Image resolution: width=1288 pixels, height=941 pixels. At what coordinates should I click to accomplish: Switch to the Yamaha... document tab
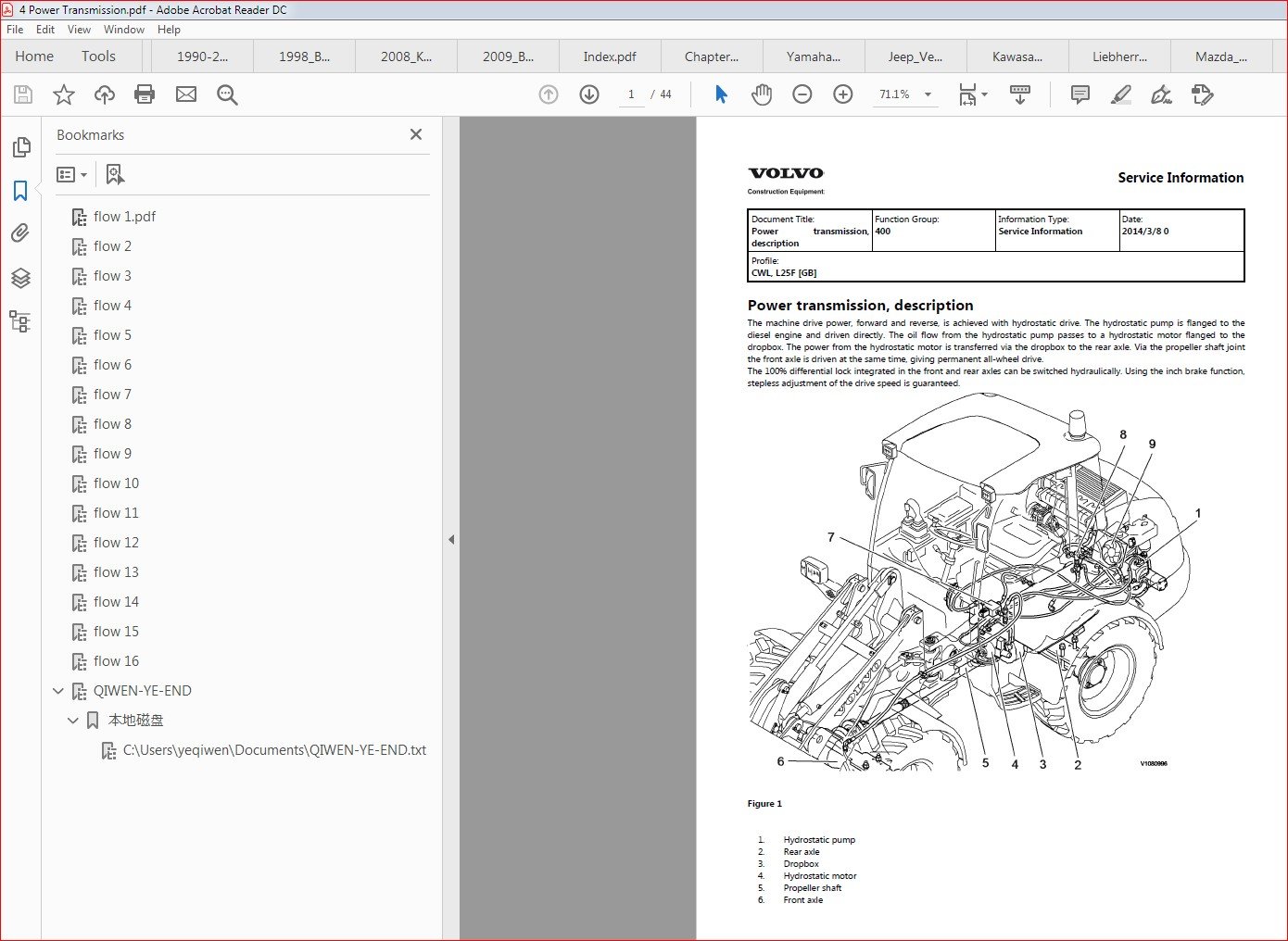pos(814,56)
